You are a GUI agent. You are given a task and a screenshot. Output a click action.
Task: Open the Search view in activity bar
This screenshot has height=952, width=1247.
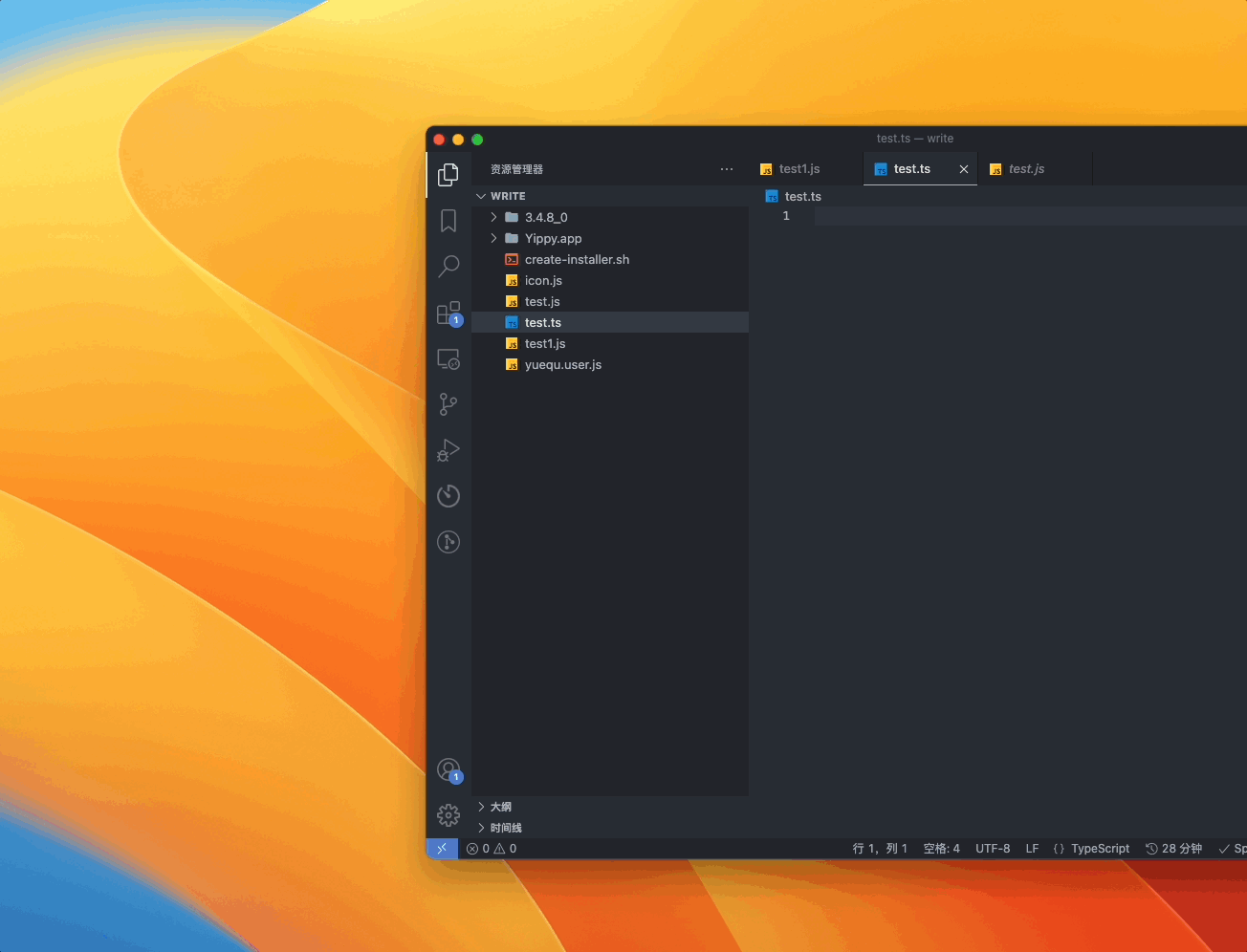coord(448,266)
